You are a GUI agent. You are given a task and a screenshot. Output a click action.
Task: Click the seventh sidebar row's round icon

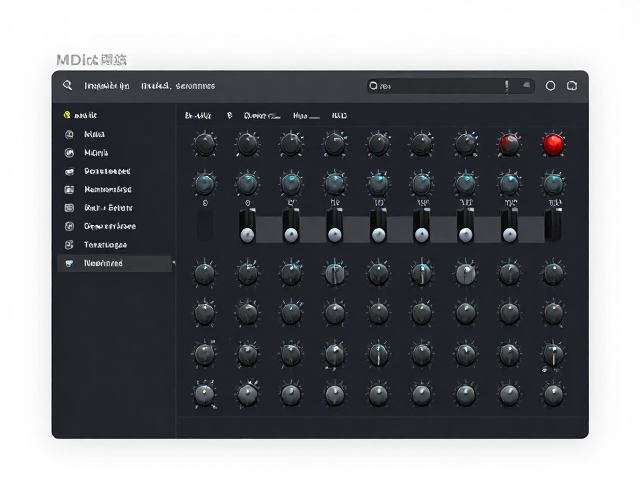point(69,226)
